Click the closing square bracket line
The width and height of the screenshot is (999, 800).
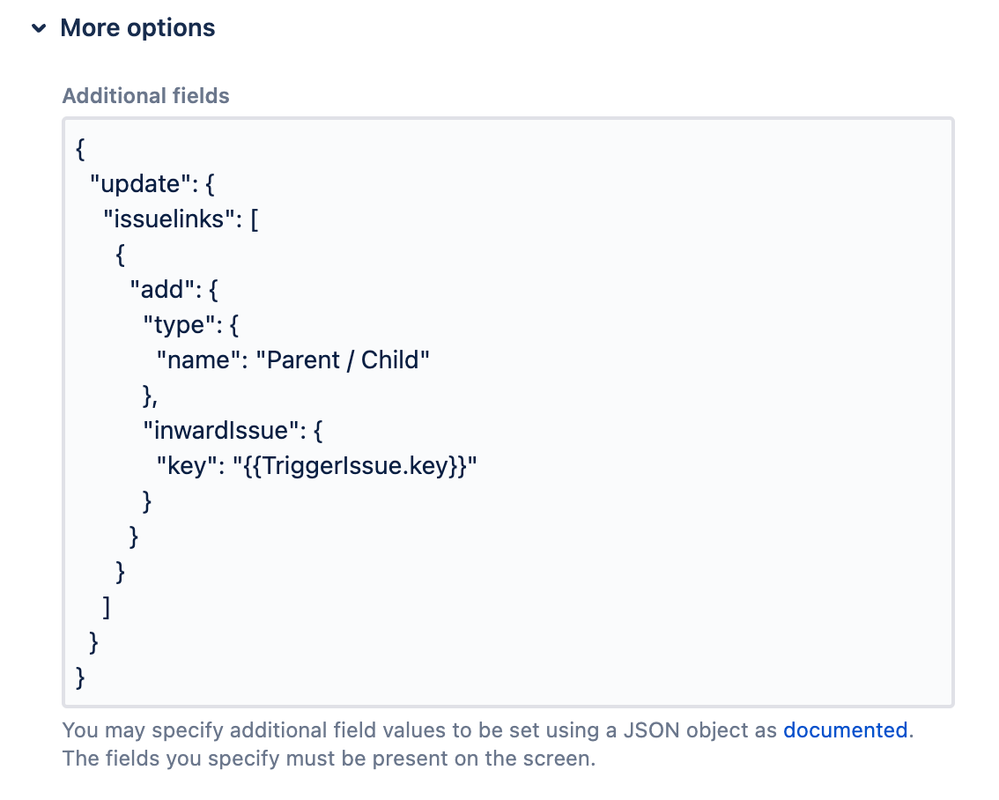pyautogui.click(x=107, y=606)
